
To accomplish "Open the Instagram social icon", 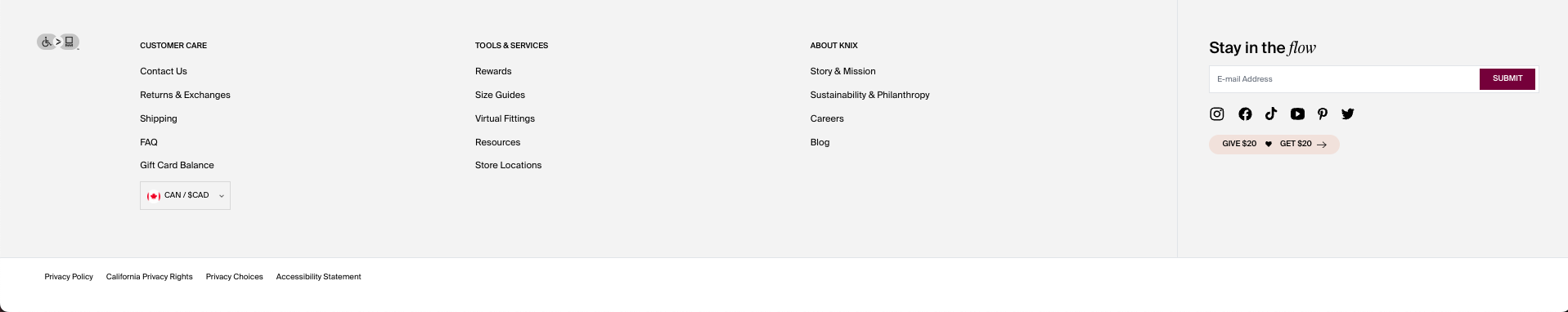I will pyautogui.click(x=1217, y=114).
